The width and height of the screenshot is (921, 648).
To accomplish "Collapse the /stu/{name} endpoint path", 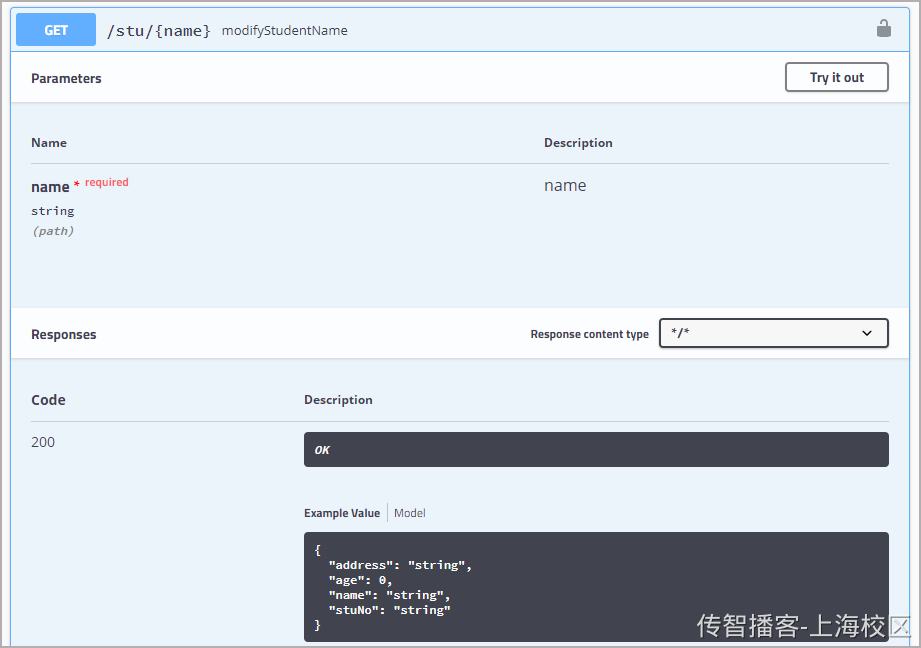I will click(158, 31).
